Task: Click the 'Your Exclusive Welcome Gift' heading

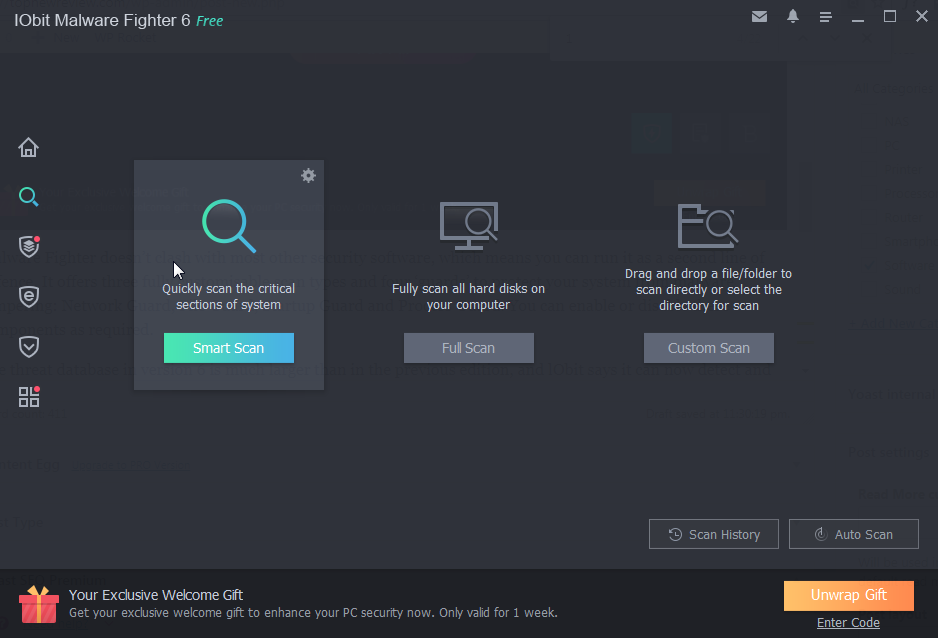Action: tap(156, 595)
